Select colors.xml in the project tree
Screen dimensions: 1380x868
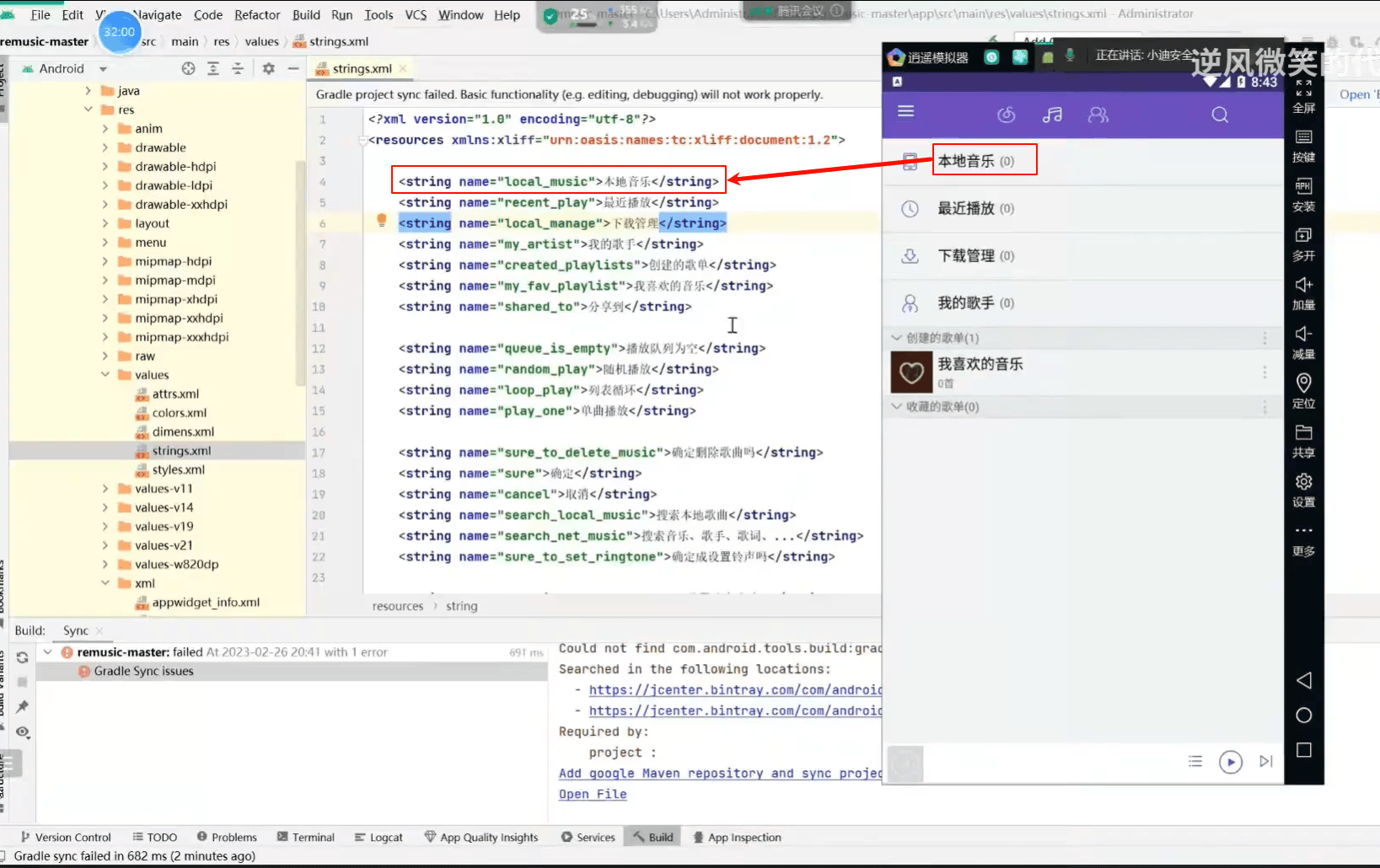click(179, 412)
